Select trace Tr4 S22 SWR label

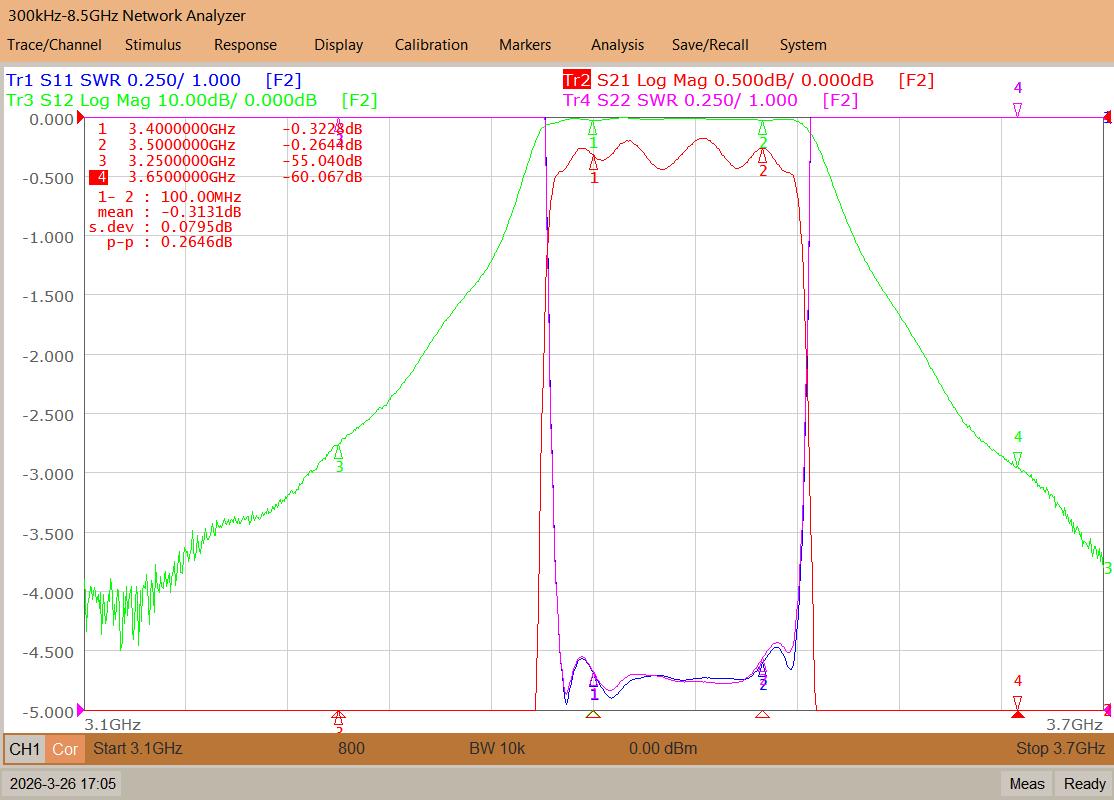710,100
